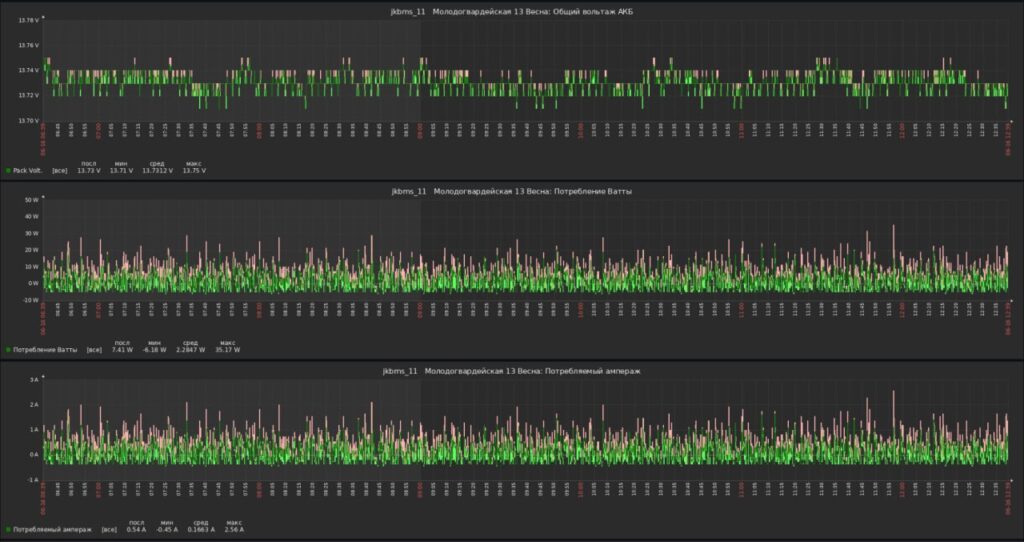Viewport: 1024px width, 542px height.
Task: Click the last value 0.54 A
Action: click(136, 530)
